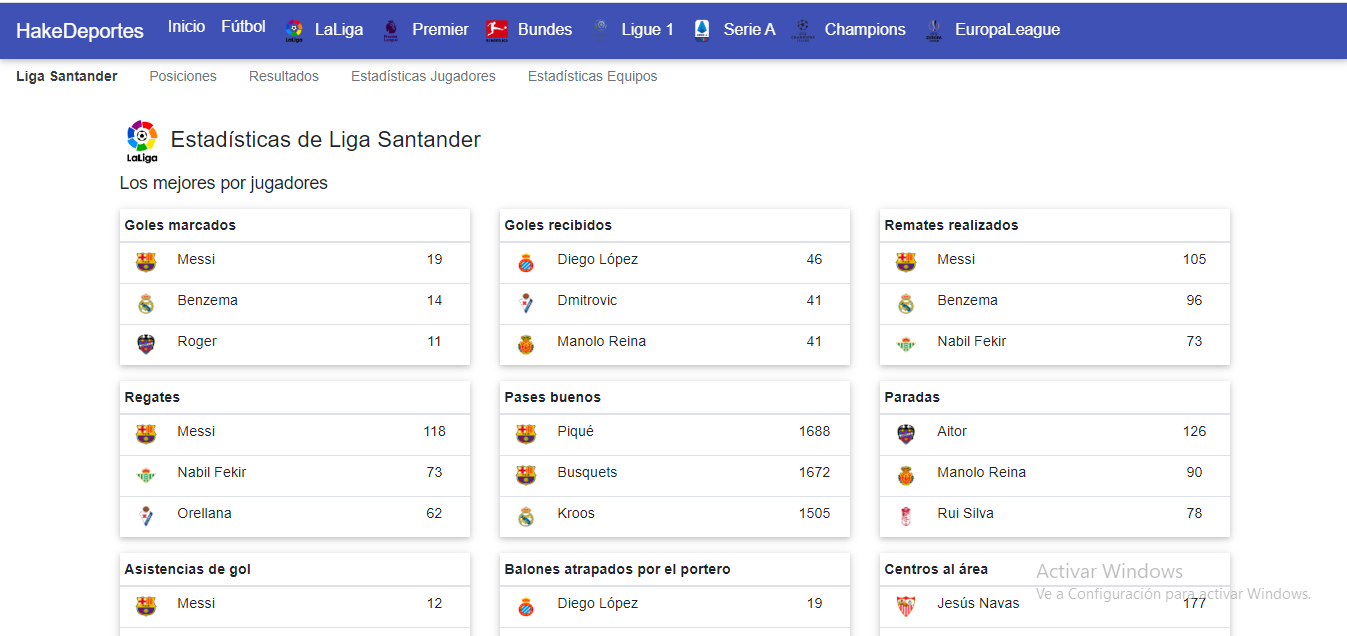The image size is (1347, 636).
Task: Click the LaLiga logo in navbar
Action: (x=294, y=30)
